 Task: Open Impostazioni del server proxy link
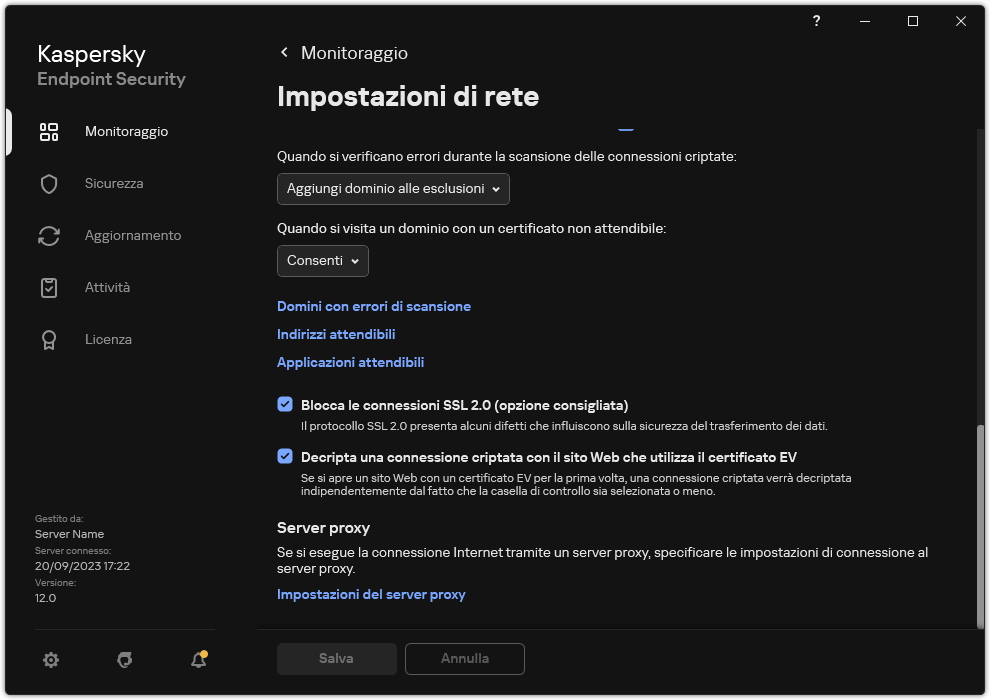[371, 594]
